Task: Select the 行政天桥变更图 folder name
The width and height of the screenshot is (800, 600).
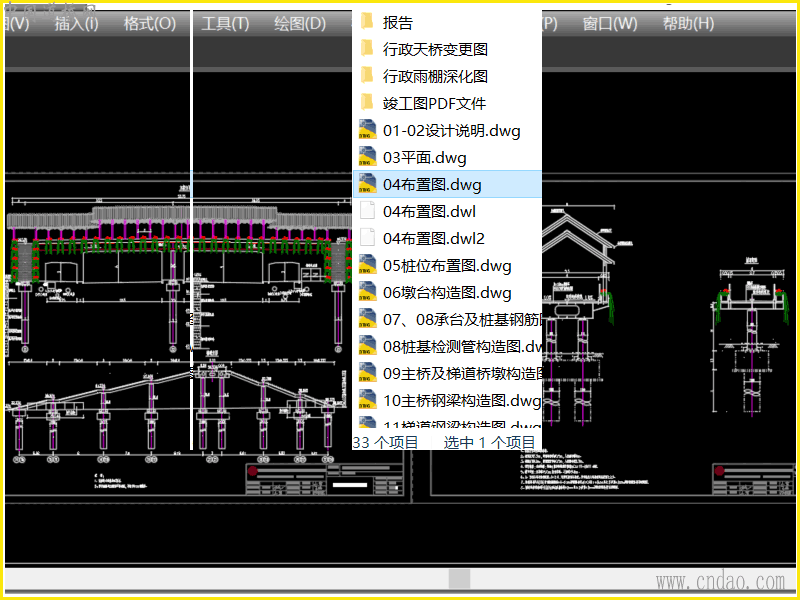Action: tap(435, 49)
